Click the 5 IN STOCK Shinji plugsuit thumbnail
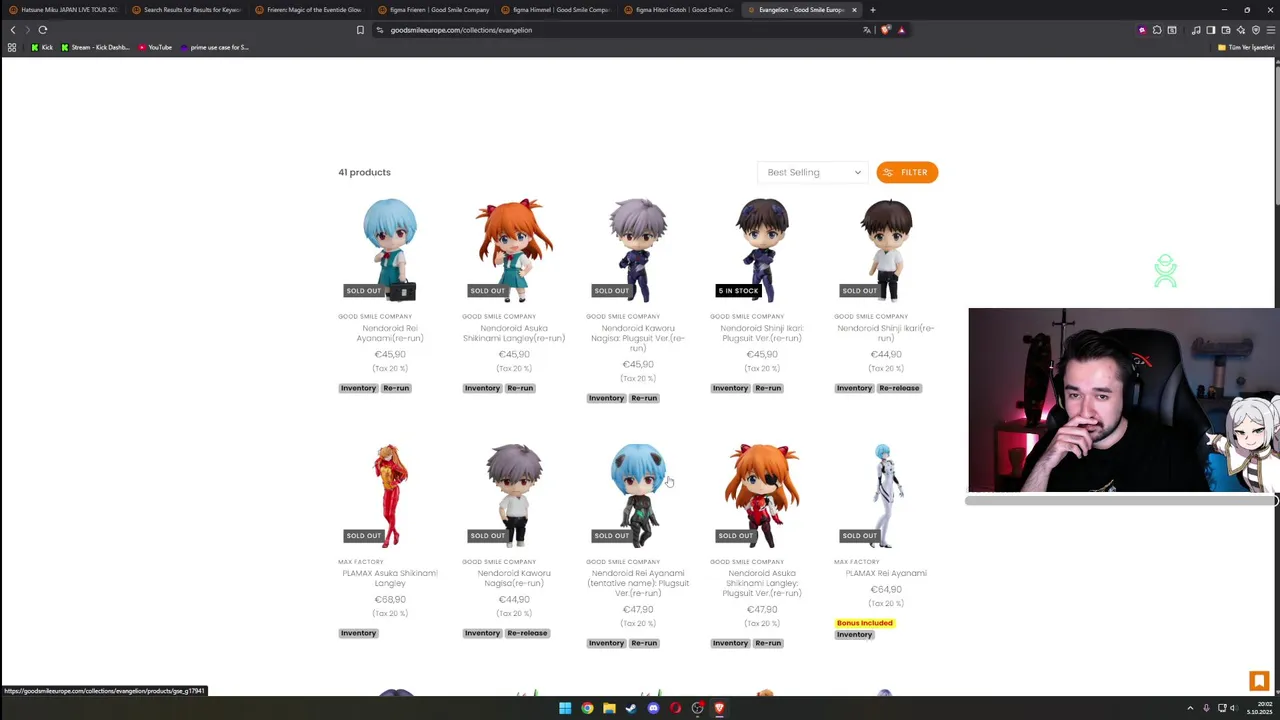The height and width of the screenshot is (720, 1280). [x=762, y=249]
